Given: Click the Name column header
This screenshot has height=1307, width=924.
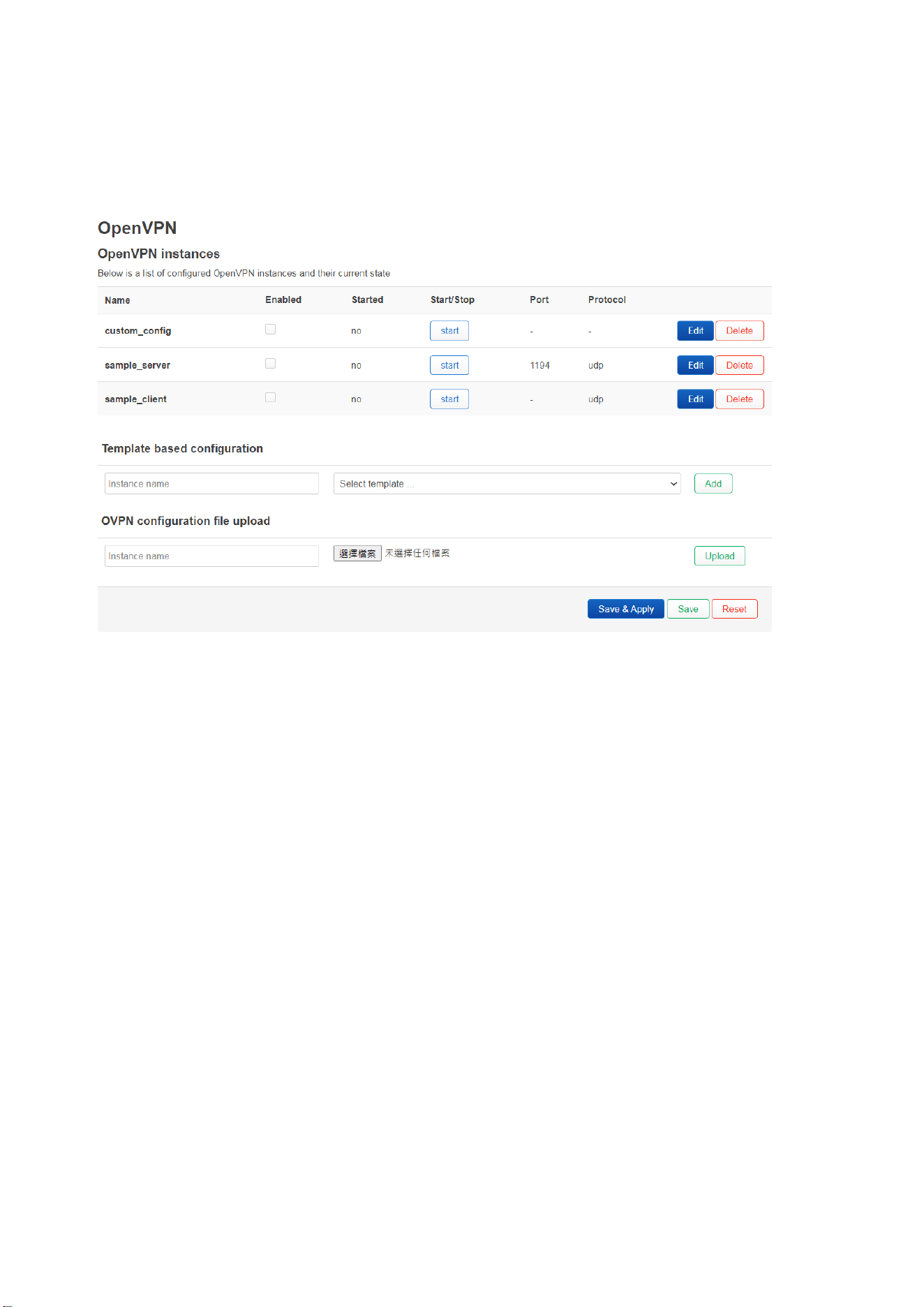Looking at the screenshot, I should coord(117,300).
